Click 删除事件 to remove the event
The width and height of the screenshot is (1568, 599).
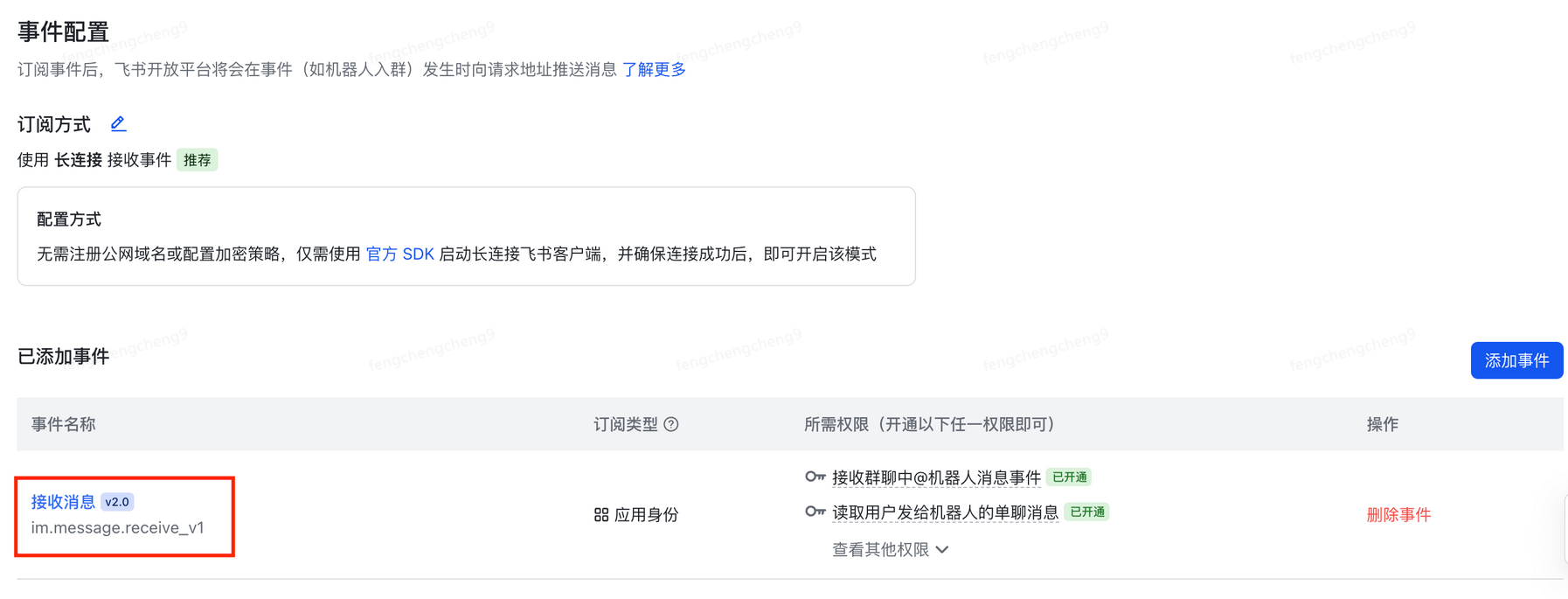[1398, 514]
